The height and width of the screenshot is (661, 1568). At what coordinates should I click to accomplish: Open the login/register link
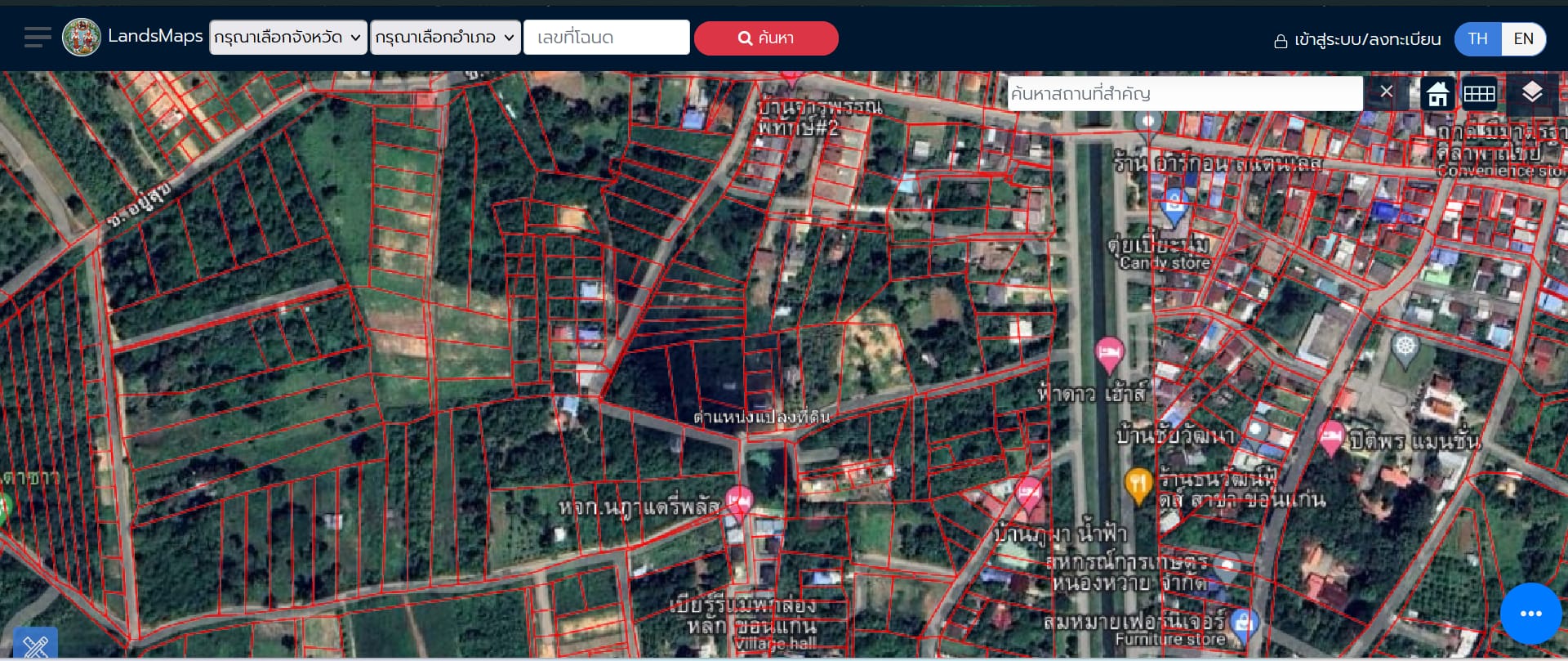click(1357, 39)
